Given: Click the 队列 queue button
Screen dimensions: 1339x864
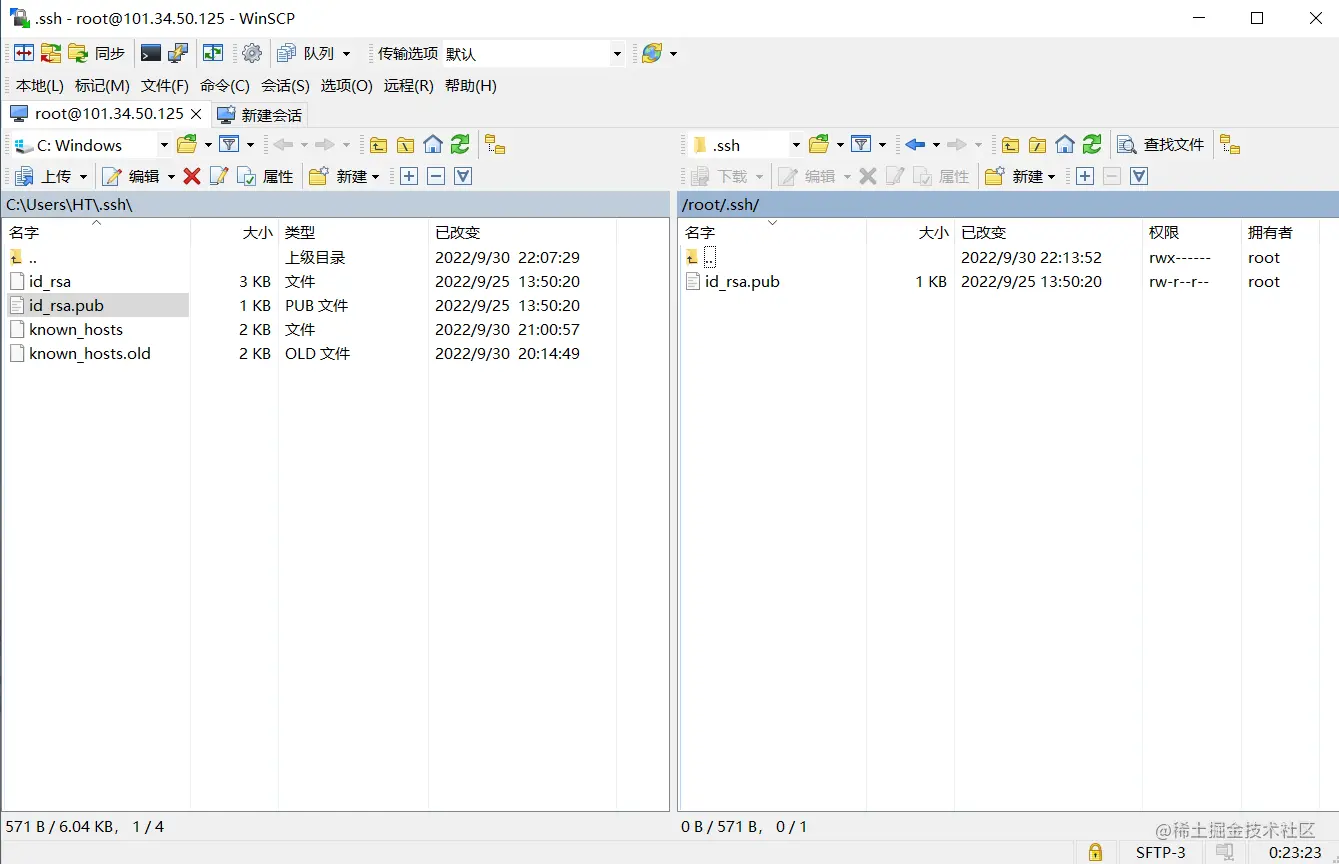Looking at the screenshot, I should [x=306, y=53].
